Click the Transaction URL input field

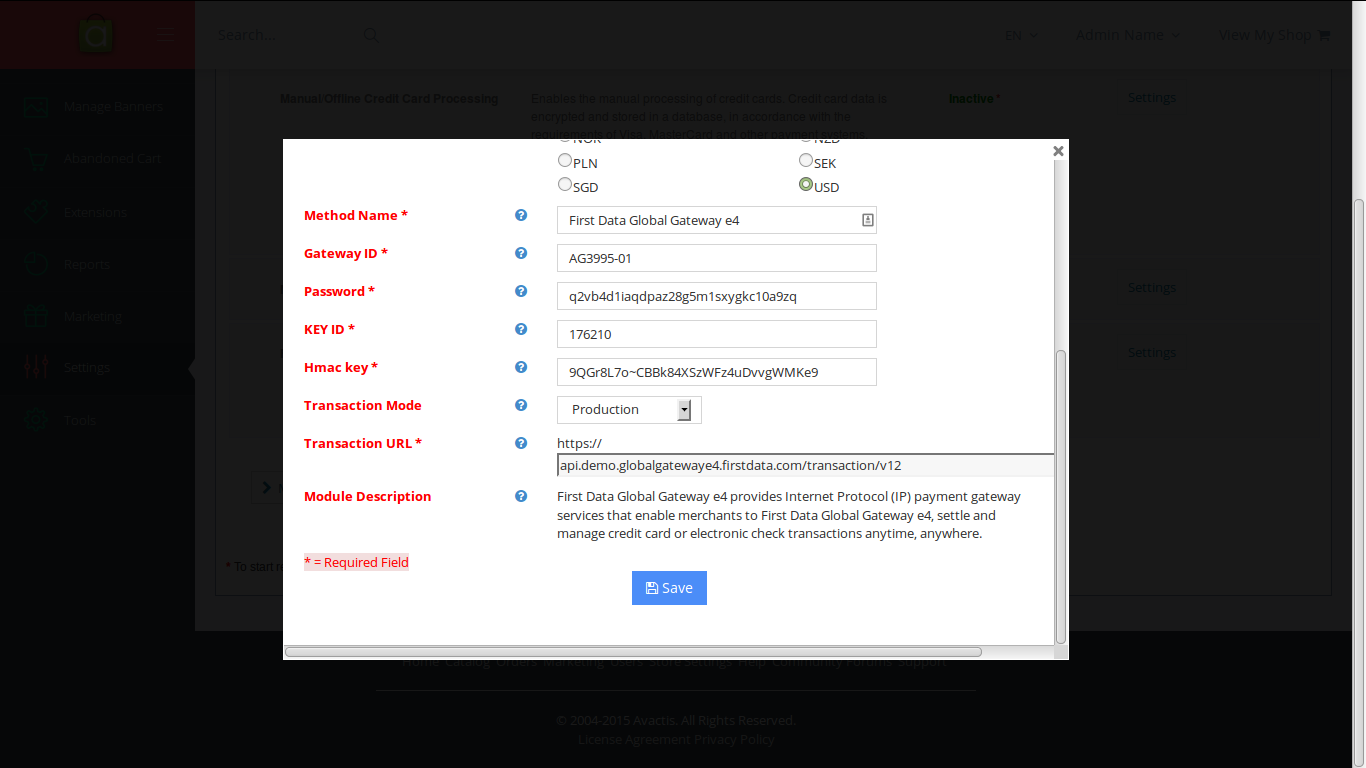(805, 465)
